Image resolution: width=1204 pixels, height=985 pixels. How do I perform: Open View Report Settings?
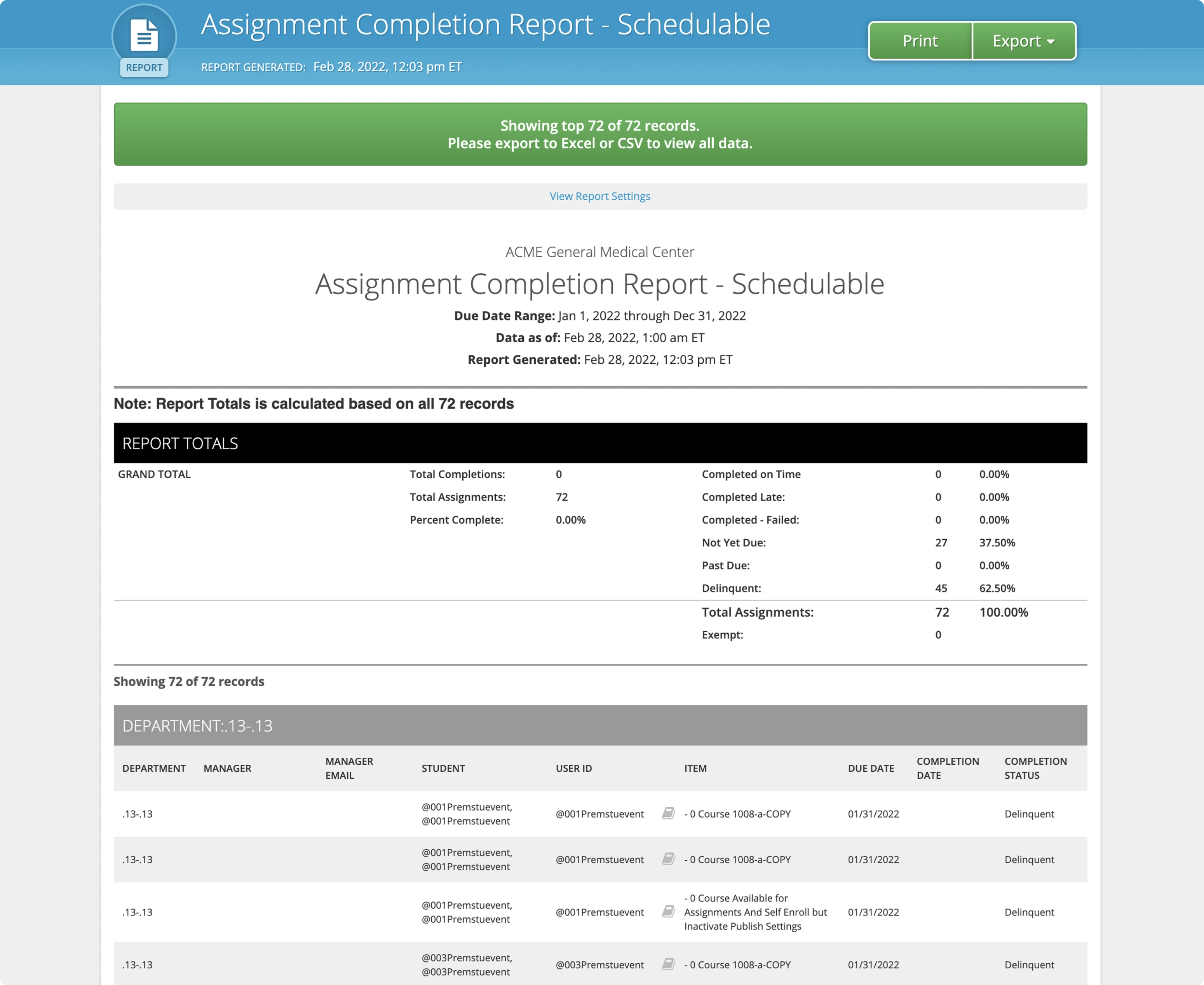point(600,196)
